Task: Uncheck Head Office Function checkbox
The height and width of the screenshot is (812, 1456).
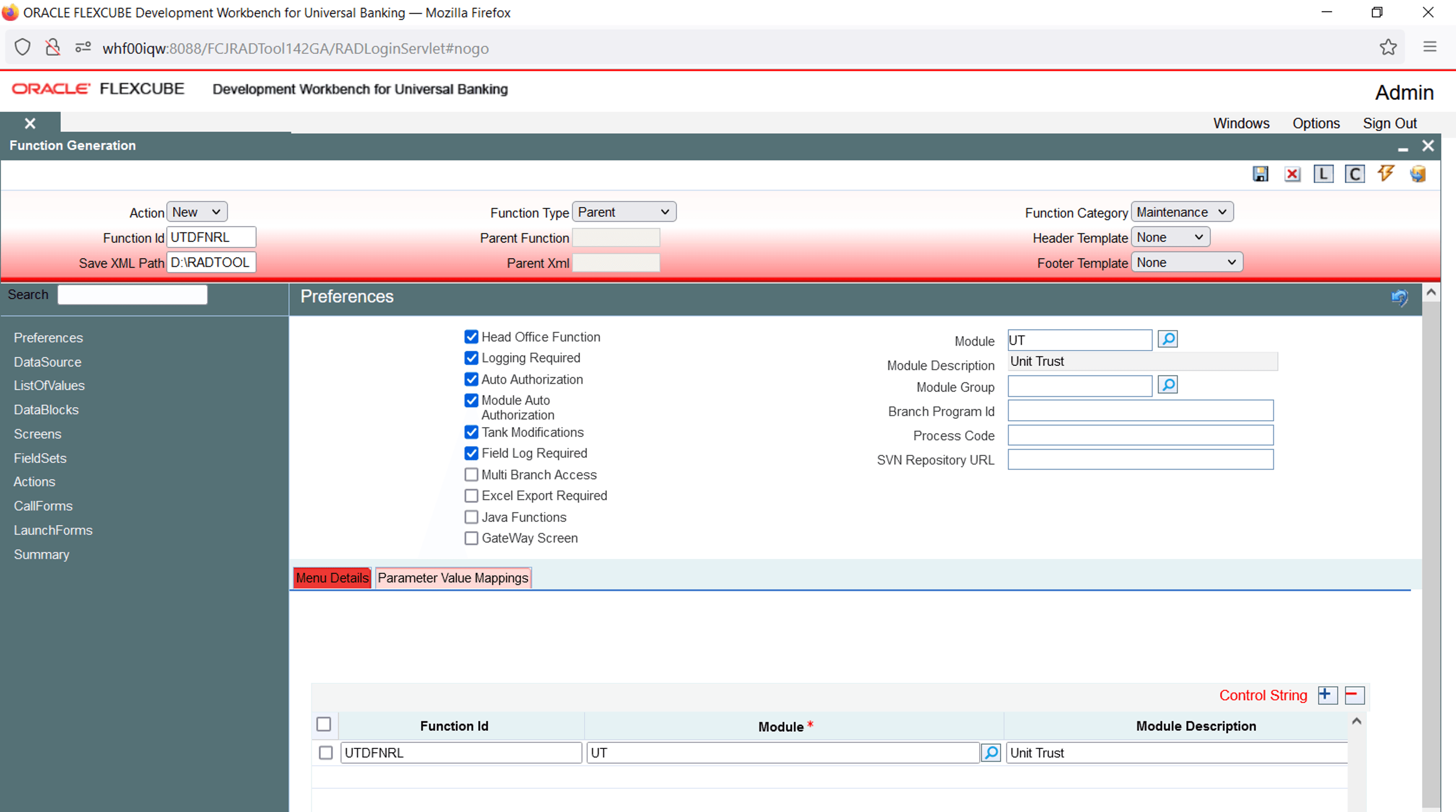Action: (x=471, y=337)
